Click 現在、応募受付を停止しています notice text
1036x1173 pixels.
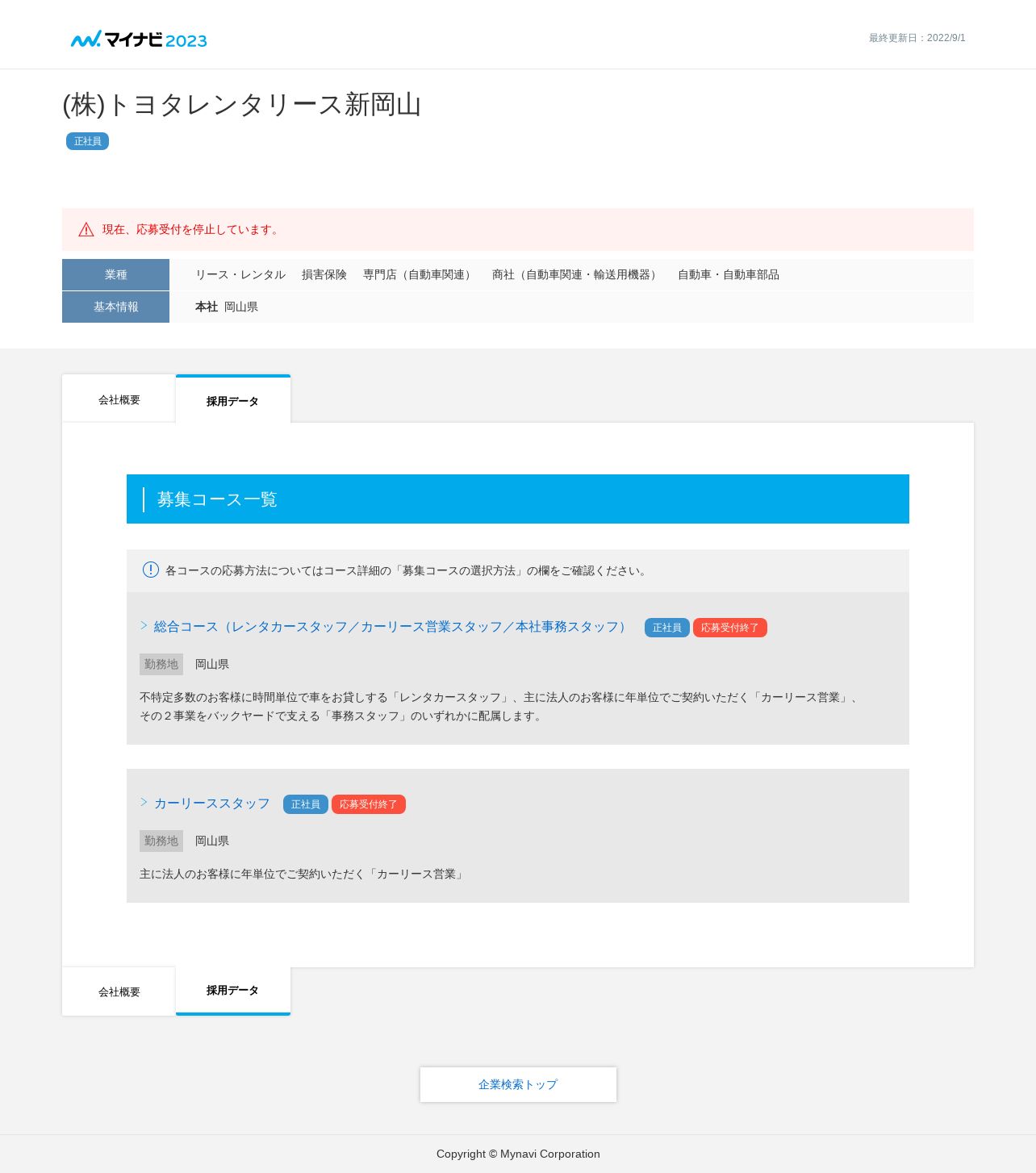point(192,230)
